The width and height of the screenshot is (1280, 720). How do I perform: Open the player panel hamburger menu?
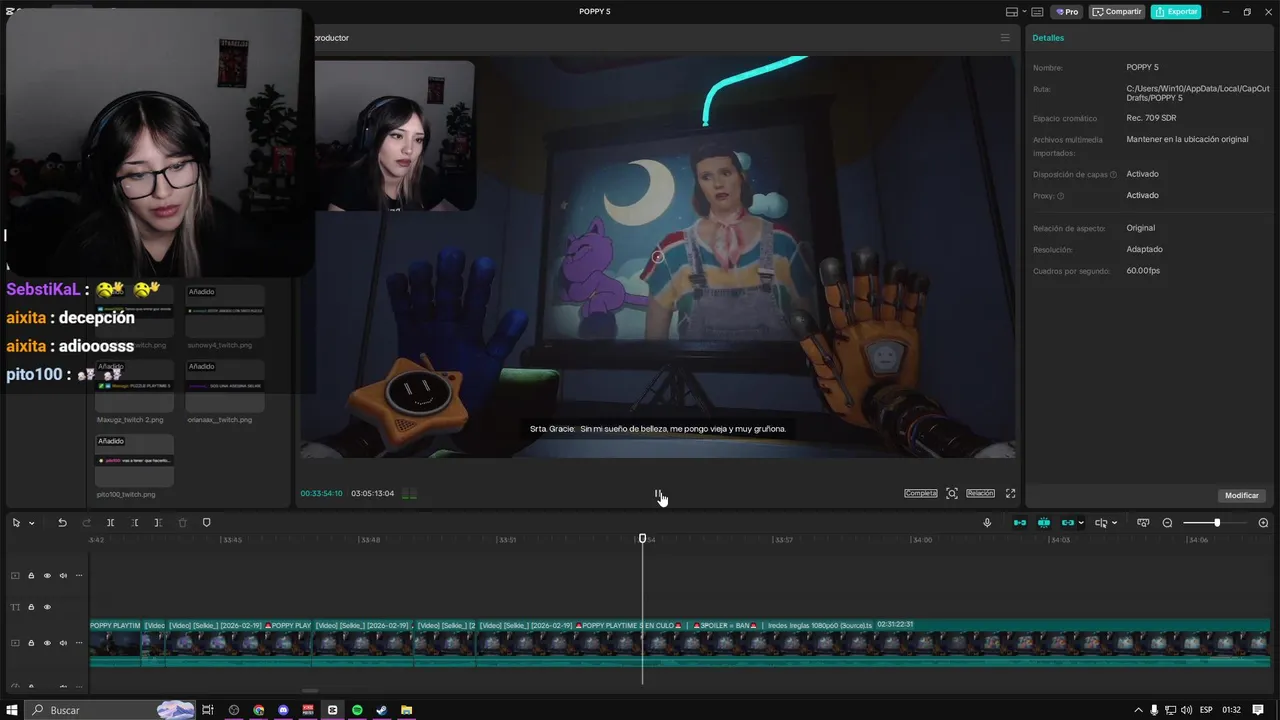(1005, 38)
